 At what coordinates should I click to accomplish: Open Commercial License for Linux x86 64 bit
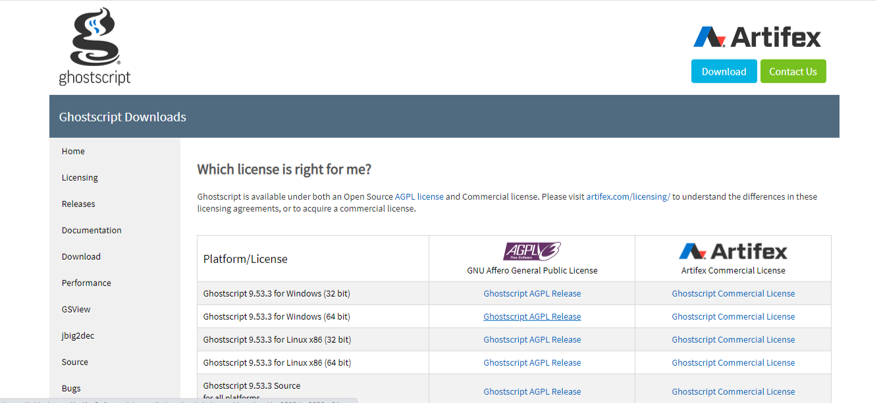733,363
